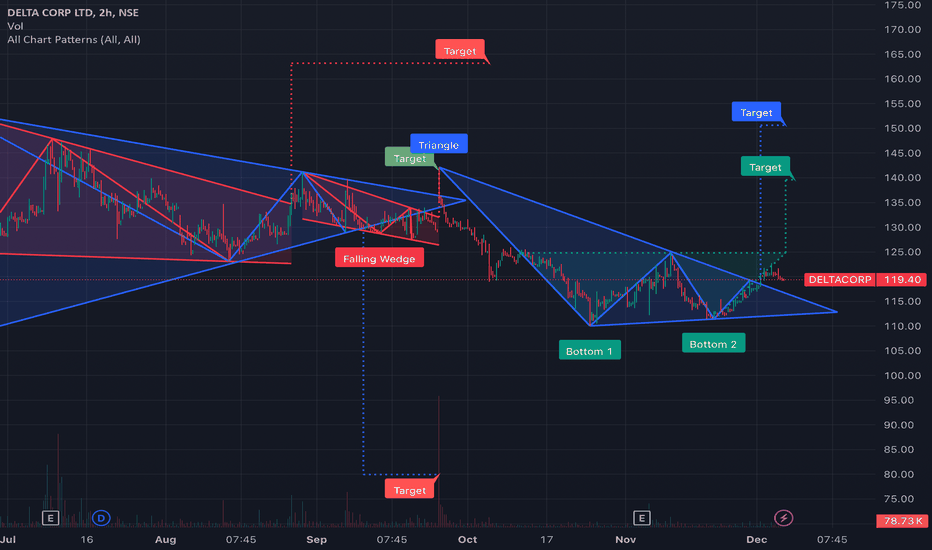
Task: Click the Dec label on time axis
Action: pos(757,539)
